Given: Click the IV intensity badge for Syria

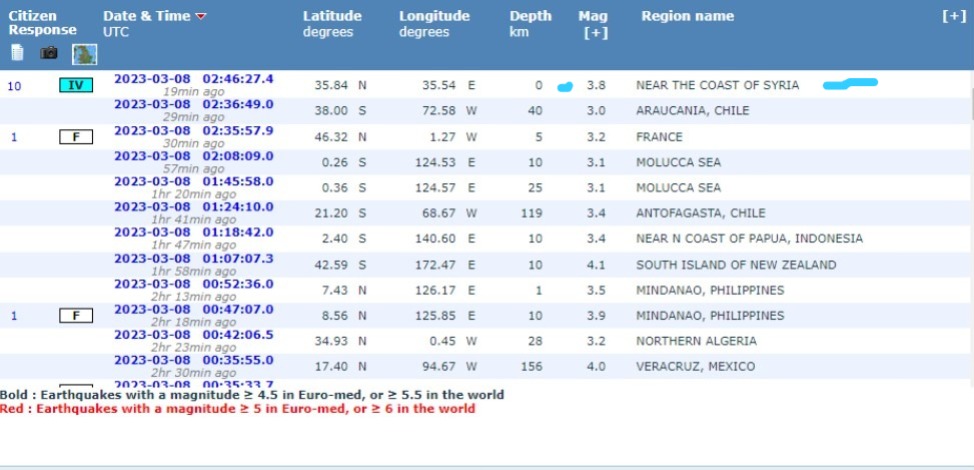Looking at the screenshot, I should coord(75,86).
